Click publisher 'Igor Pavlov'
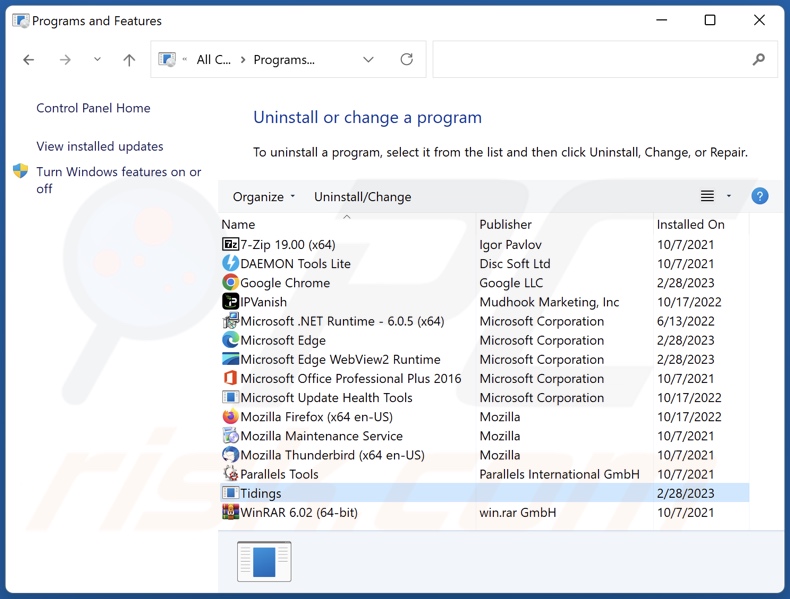This screenshot has height=599, width=790. point(510,244)
